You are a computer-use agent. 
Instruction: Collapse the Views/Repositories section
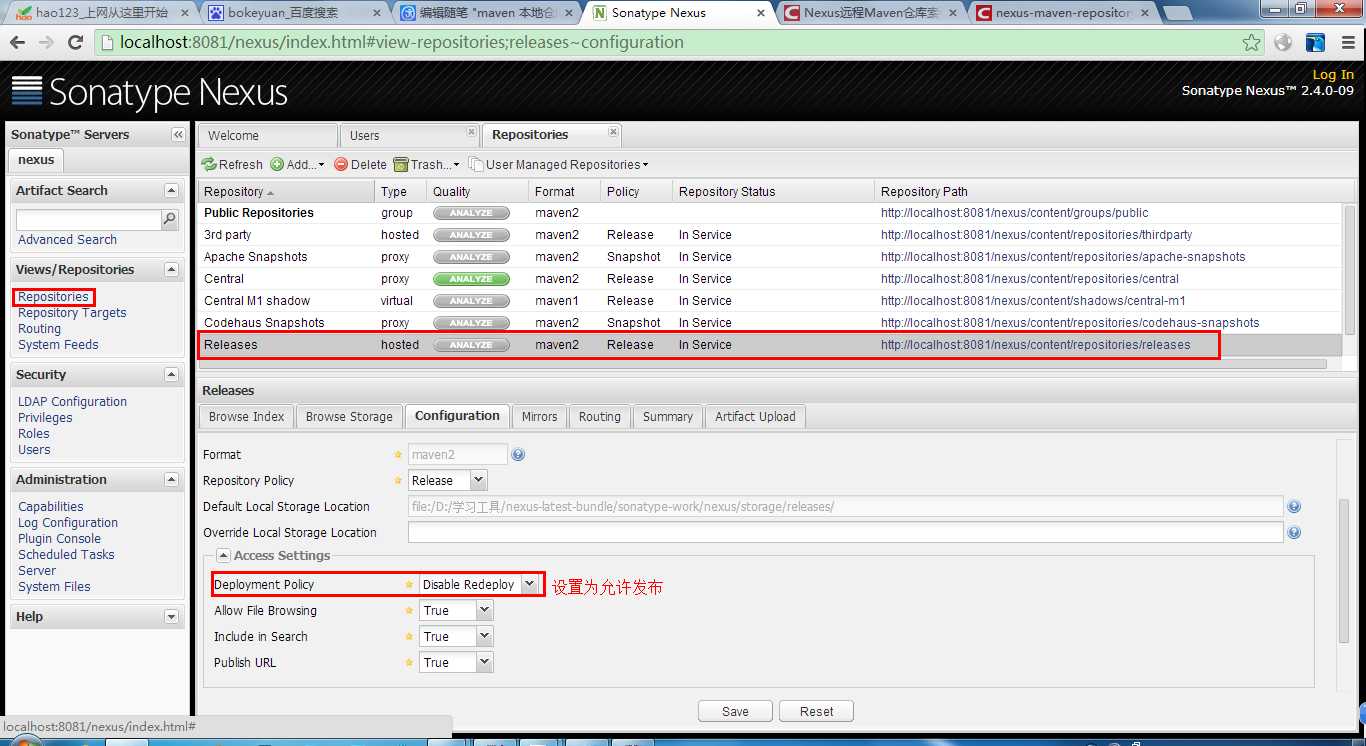pos(171,269)
